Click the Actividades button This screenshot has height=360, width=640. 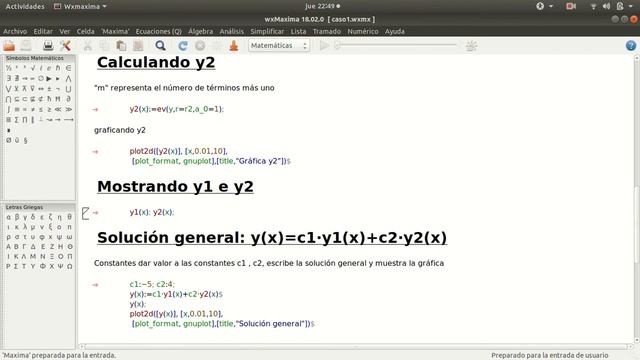pyautogui.click(x=25, y=7)
